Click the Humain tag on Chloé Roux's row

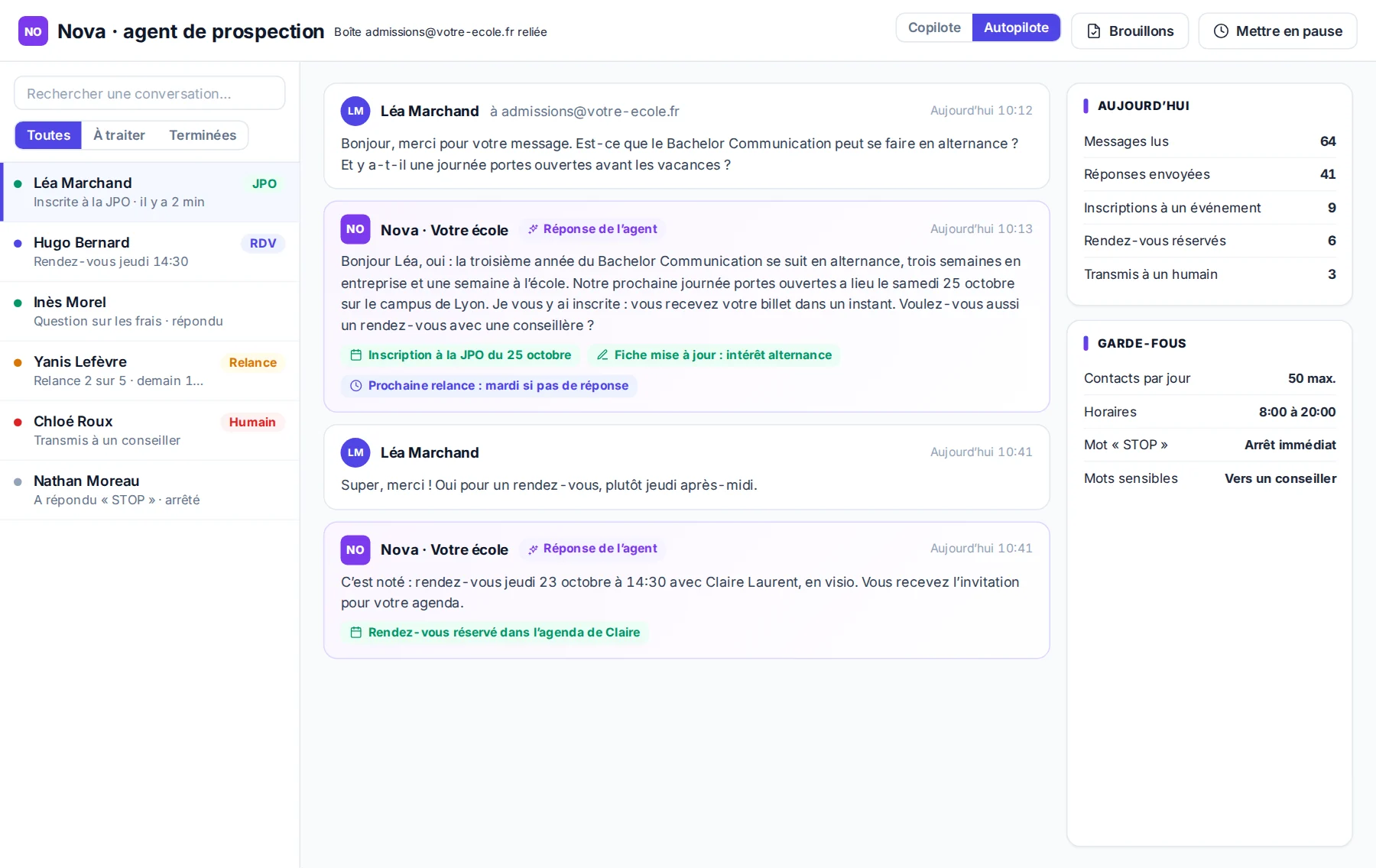(x=252, y=423)
